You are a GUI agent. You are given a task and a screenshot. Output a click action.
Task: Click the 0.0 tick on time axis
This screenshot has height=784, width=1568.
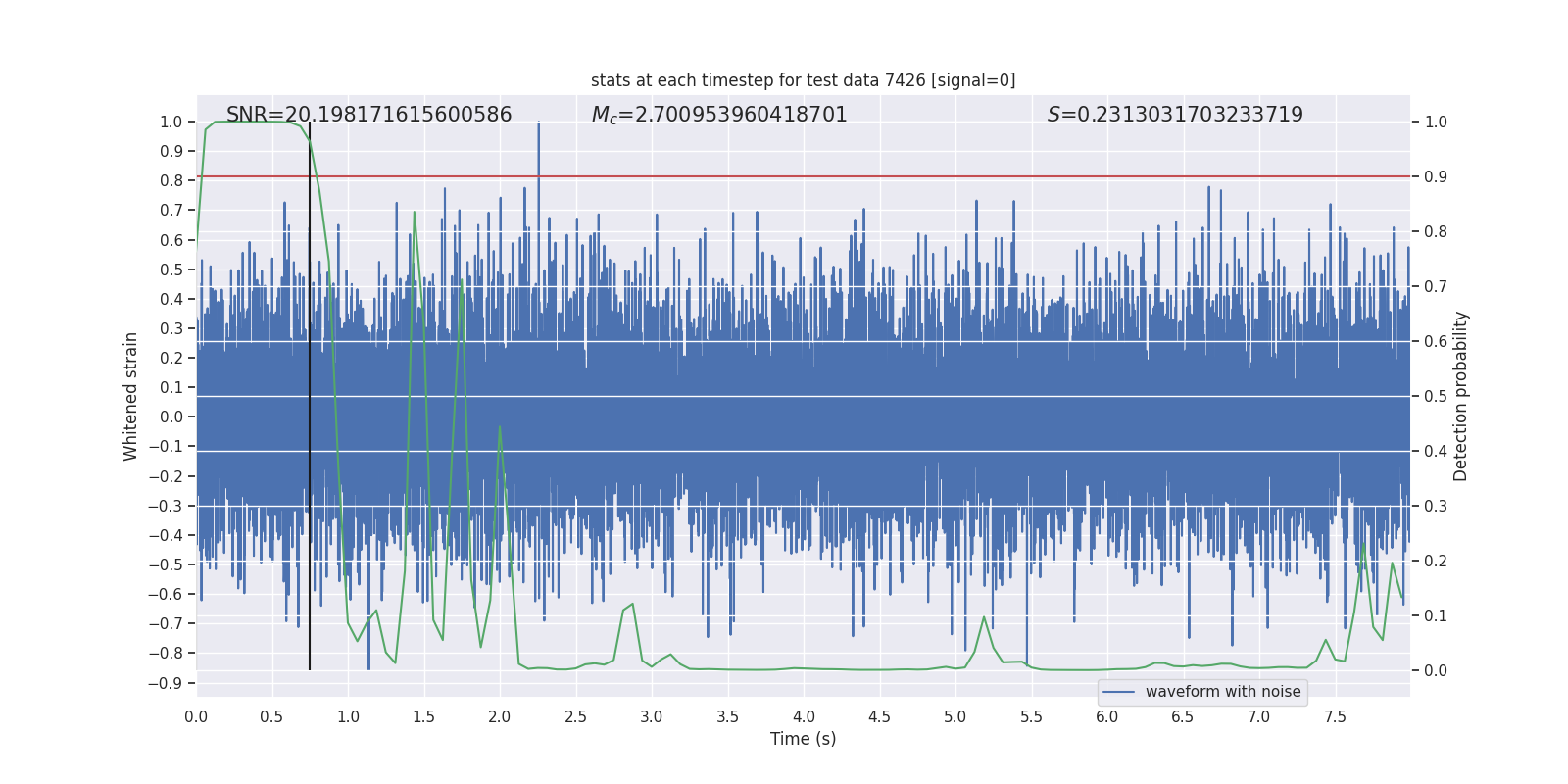(x=196, y=717)
